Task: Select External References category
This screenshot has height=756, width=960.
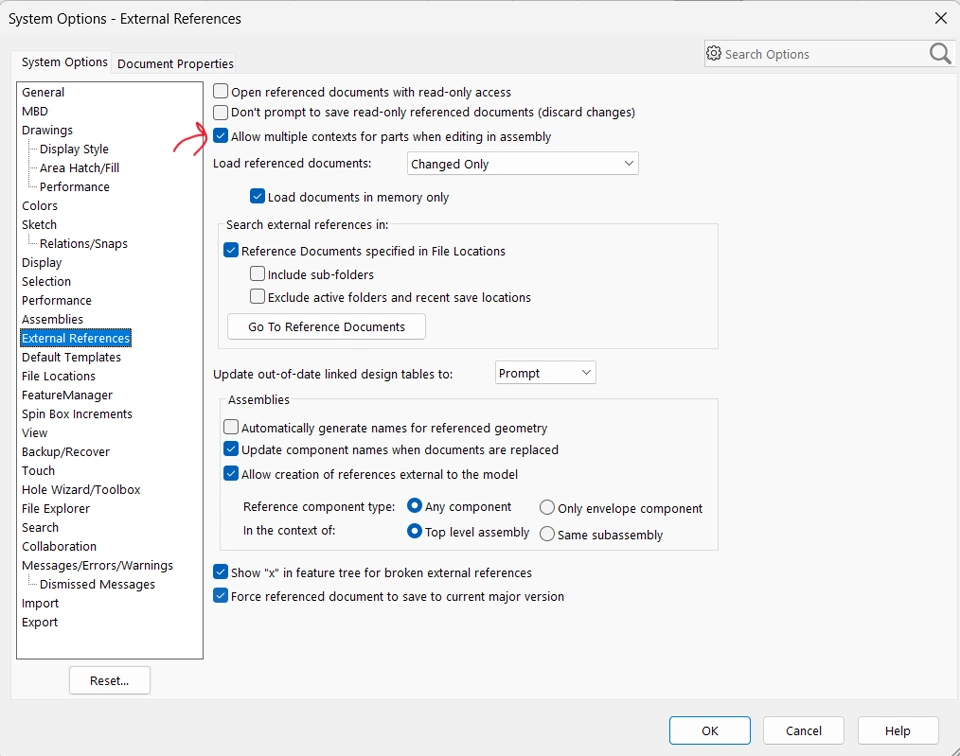Action: pyautogui.click(x=76, y=338)
